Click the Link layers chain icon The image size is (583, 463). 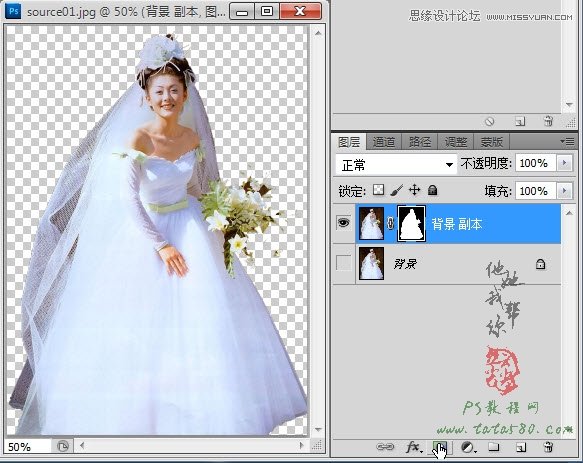pyautogui.click(x=385, y=447)
